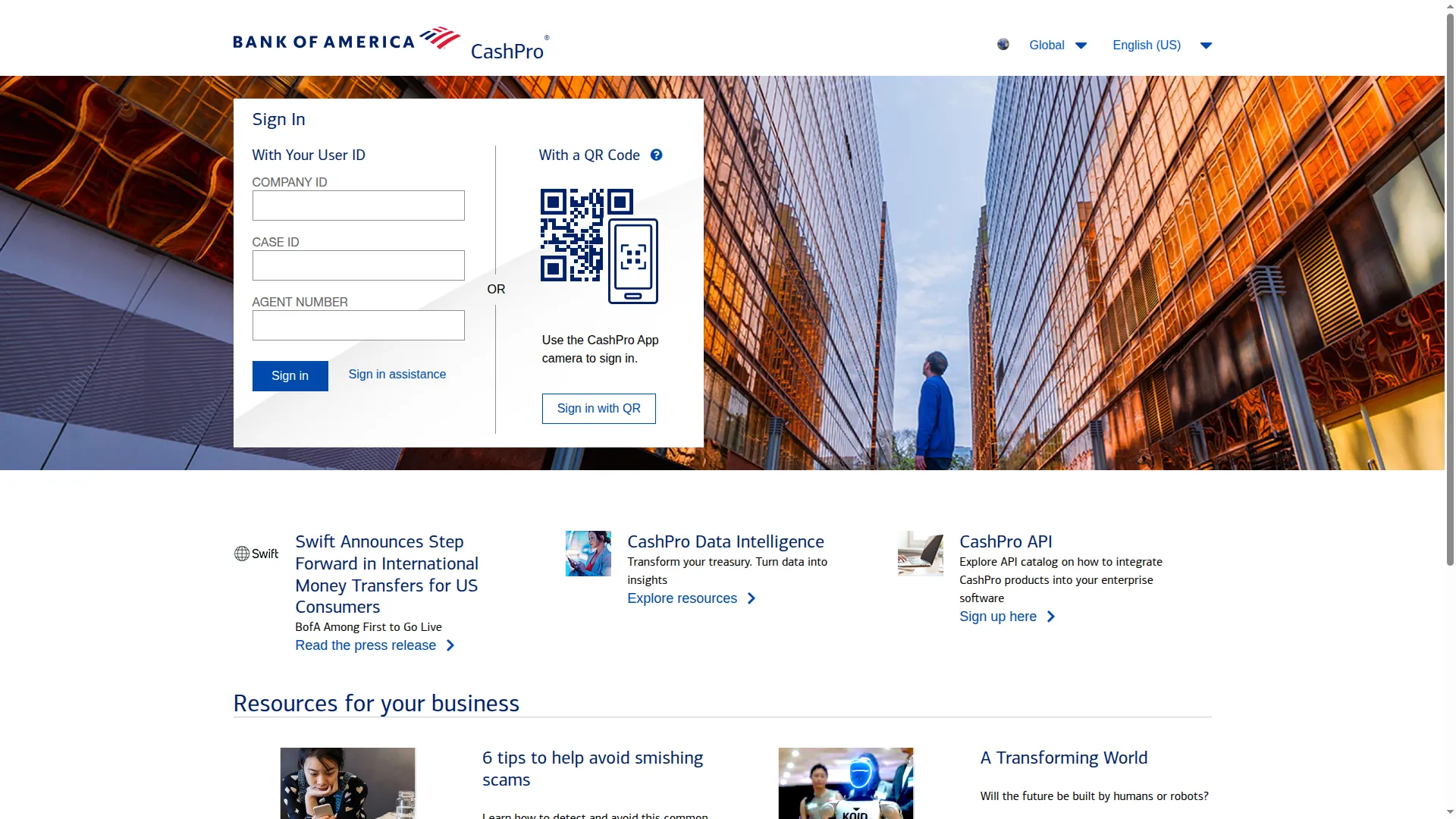Screen dimensions: 1456x819
Task: Click the QR code phone scan image
Action: tap(599, 246)
